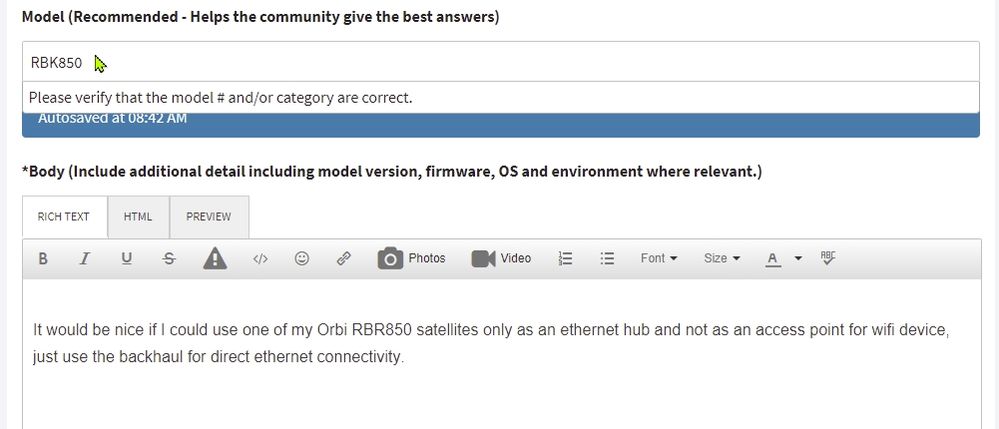The image size is (999, 429).
Task: Click the Model input field
Action: tap(500, 64)
